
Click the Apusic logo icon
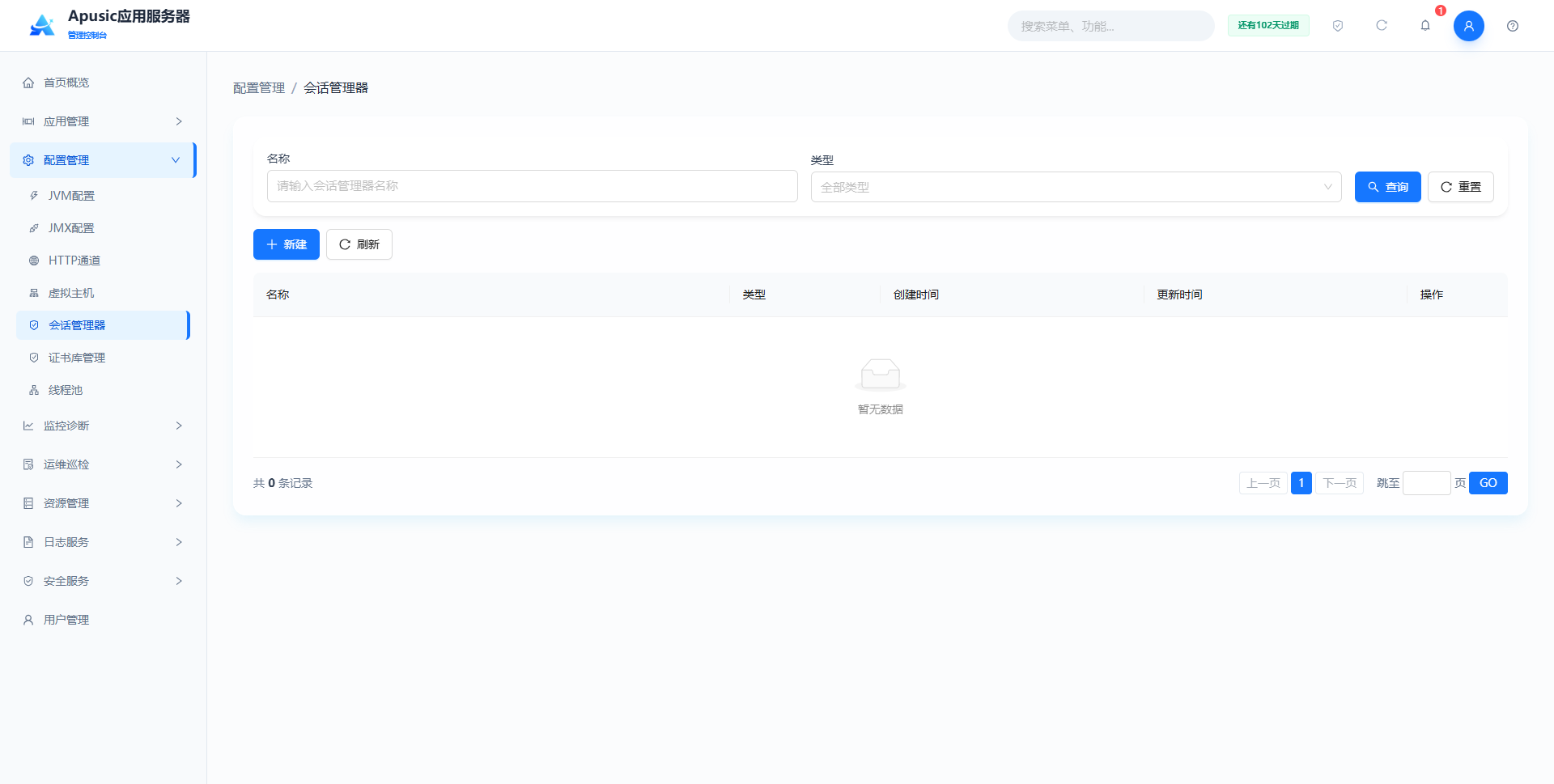tap(42, 26)
